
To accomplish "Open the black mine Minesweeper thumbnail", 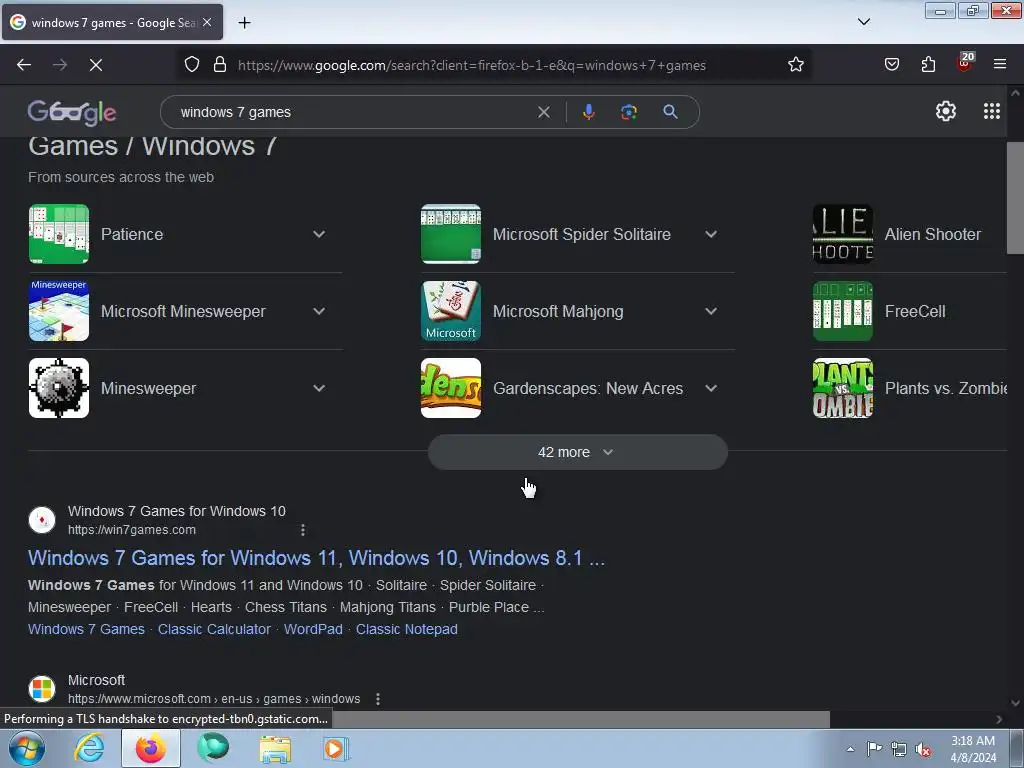I will 59,388.
